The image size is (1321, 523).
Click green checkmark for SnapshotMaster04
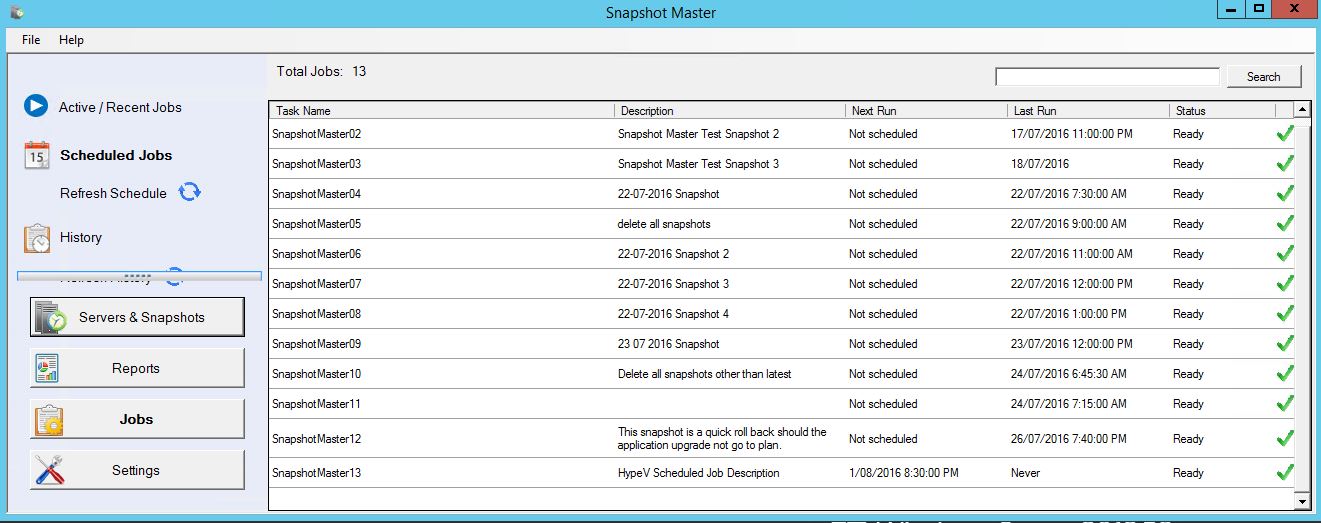(1285, 193)
